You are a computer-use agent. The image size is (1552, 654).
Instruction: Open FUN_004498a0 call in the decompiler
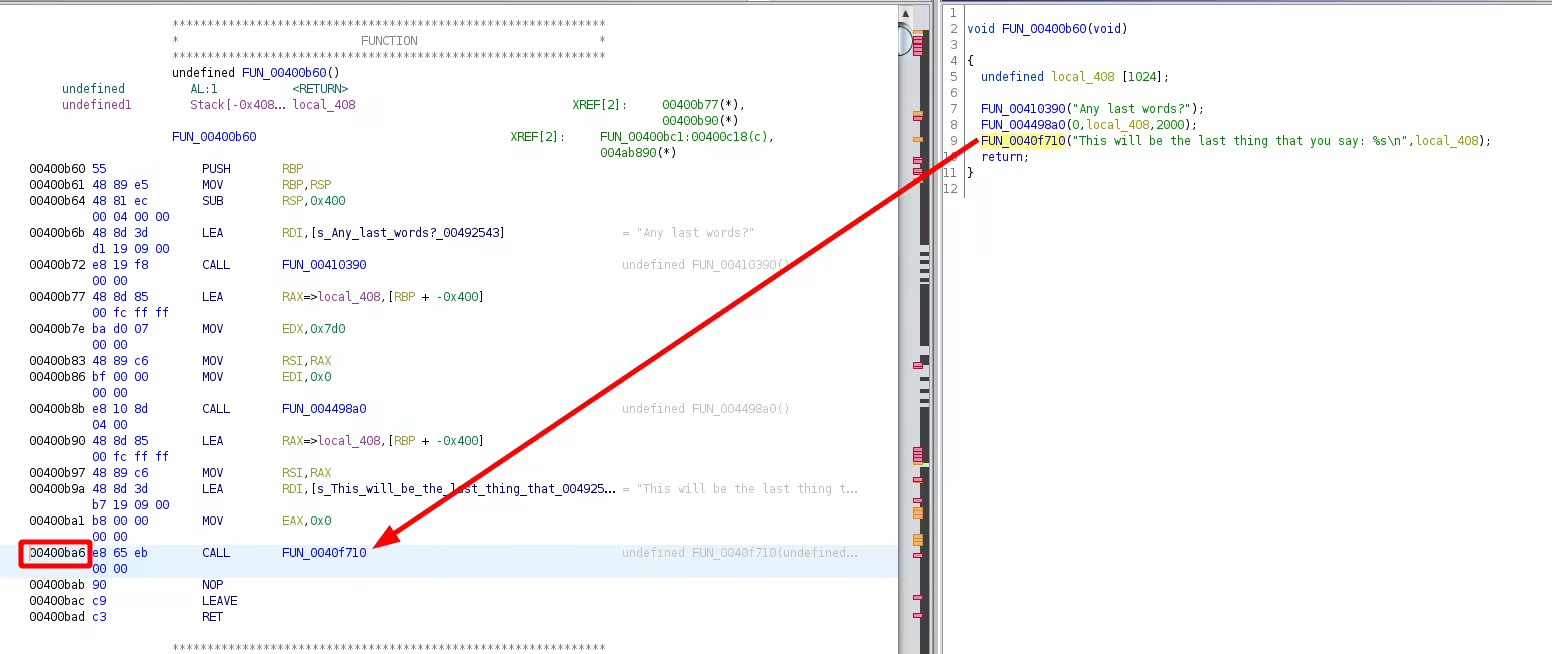pyautogui.click(x=1023, y=125)
